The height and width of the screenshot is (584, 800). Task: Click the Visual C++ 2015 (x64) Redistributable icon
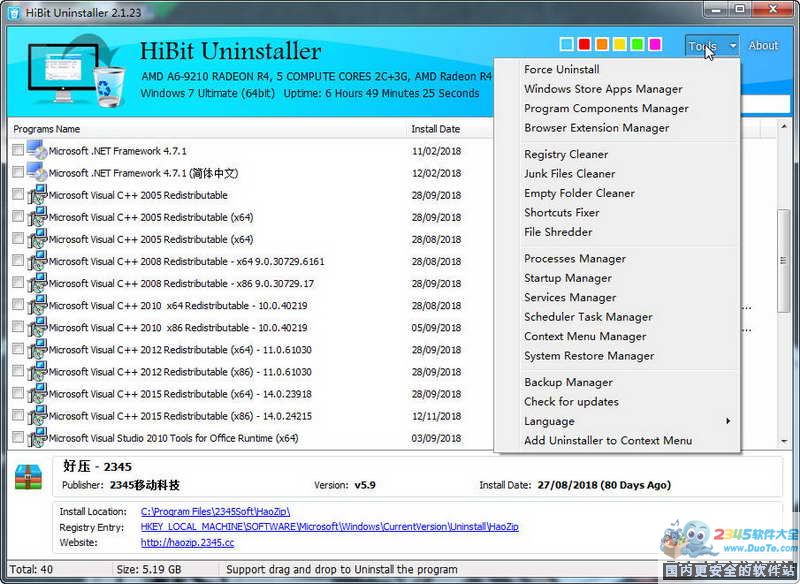click(37, 393)
